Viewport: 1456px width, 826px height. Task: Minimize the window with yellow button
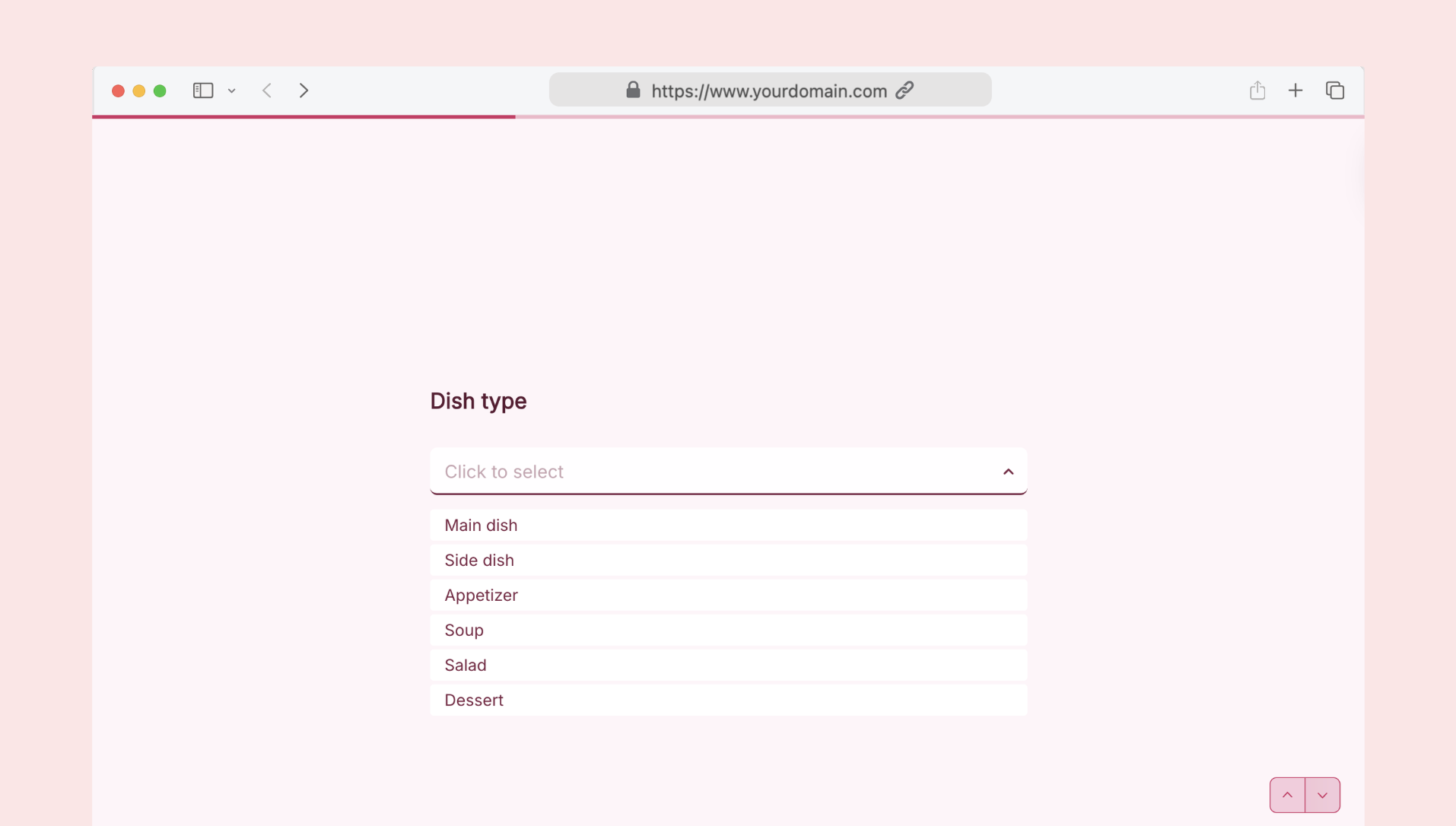click(138, 91)
